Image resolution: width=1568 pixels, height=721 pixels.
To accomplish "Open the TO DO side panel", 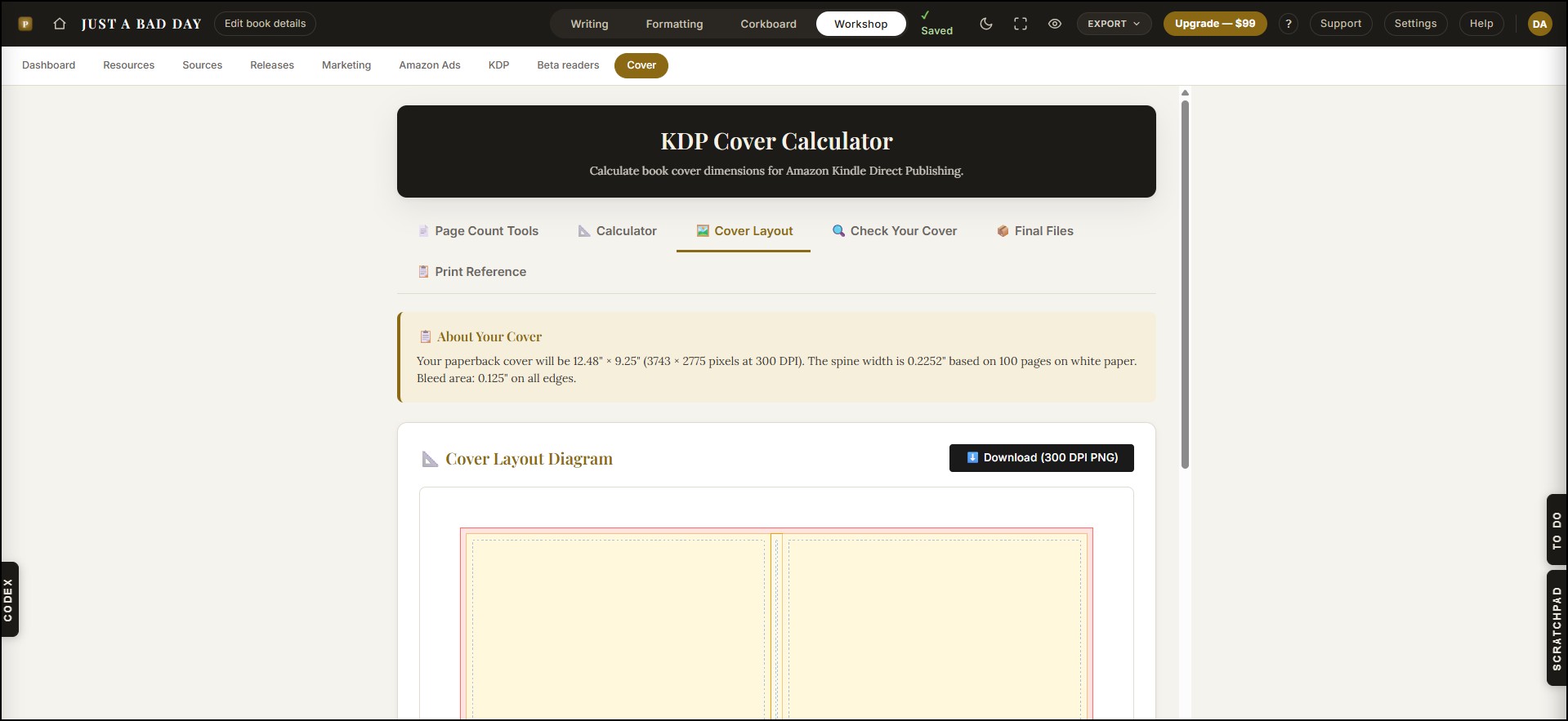I will tap(1557, 530).
